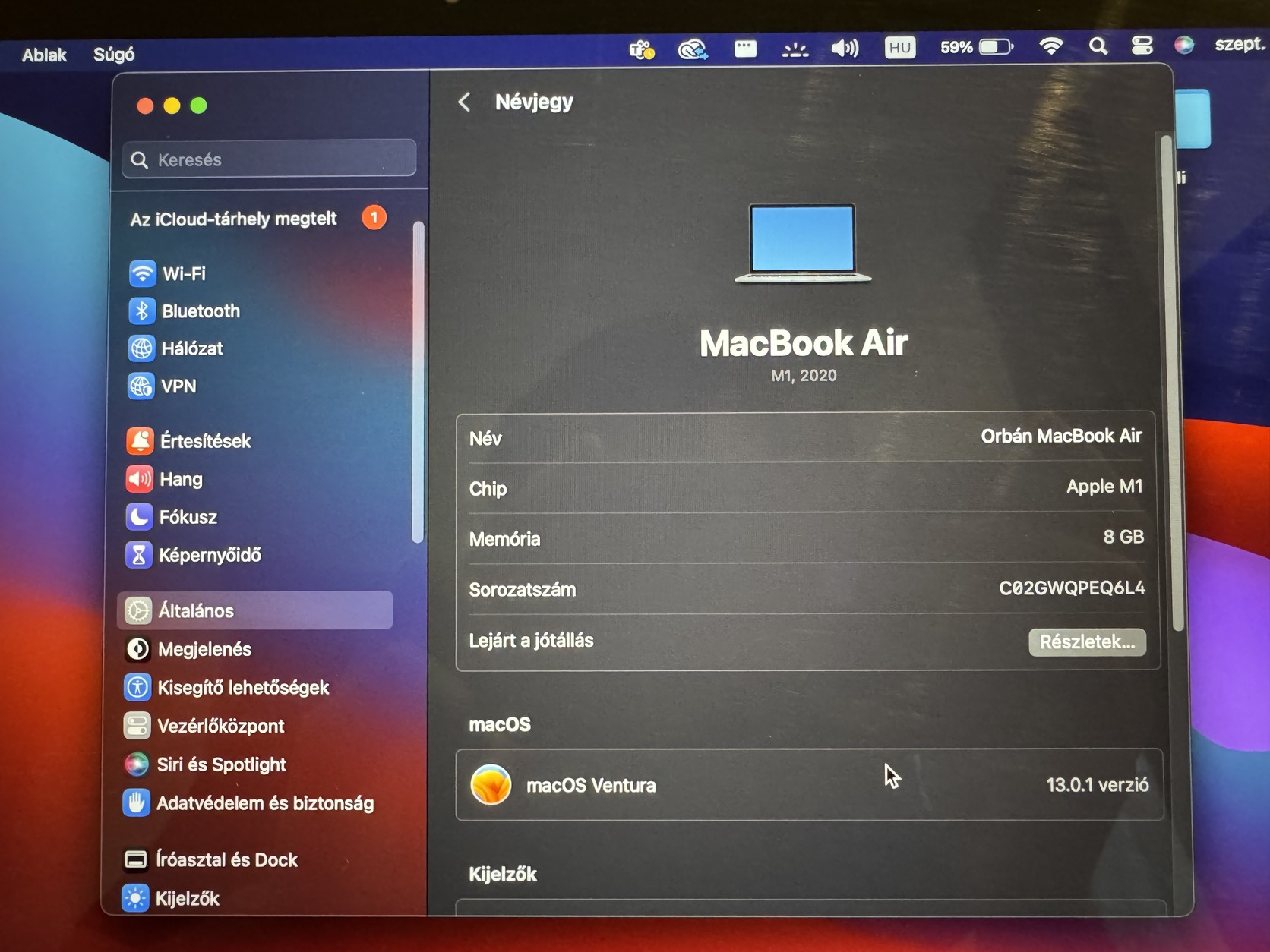Open Spotlight search in menu bar
The height and width of the screenshot is (952, 1270).
1098,46
